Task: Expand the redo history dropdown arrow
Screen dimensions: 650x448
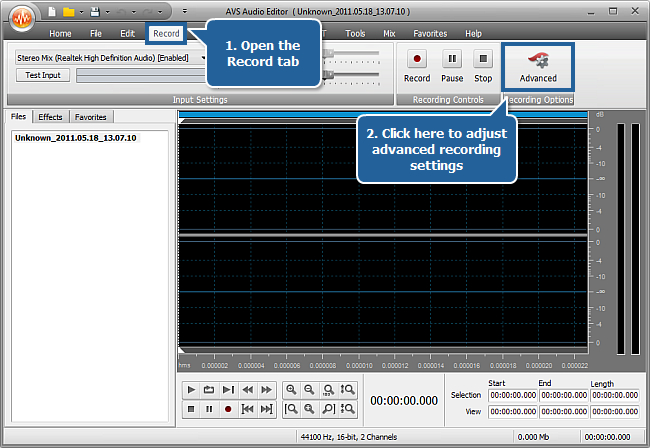Action: 160,12
